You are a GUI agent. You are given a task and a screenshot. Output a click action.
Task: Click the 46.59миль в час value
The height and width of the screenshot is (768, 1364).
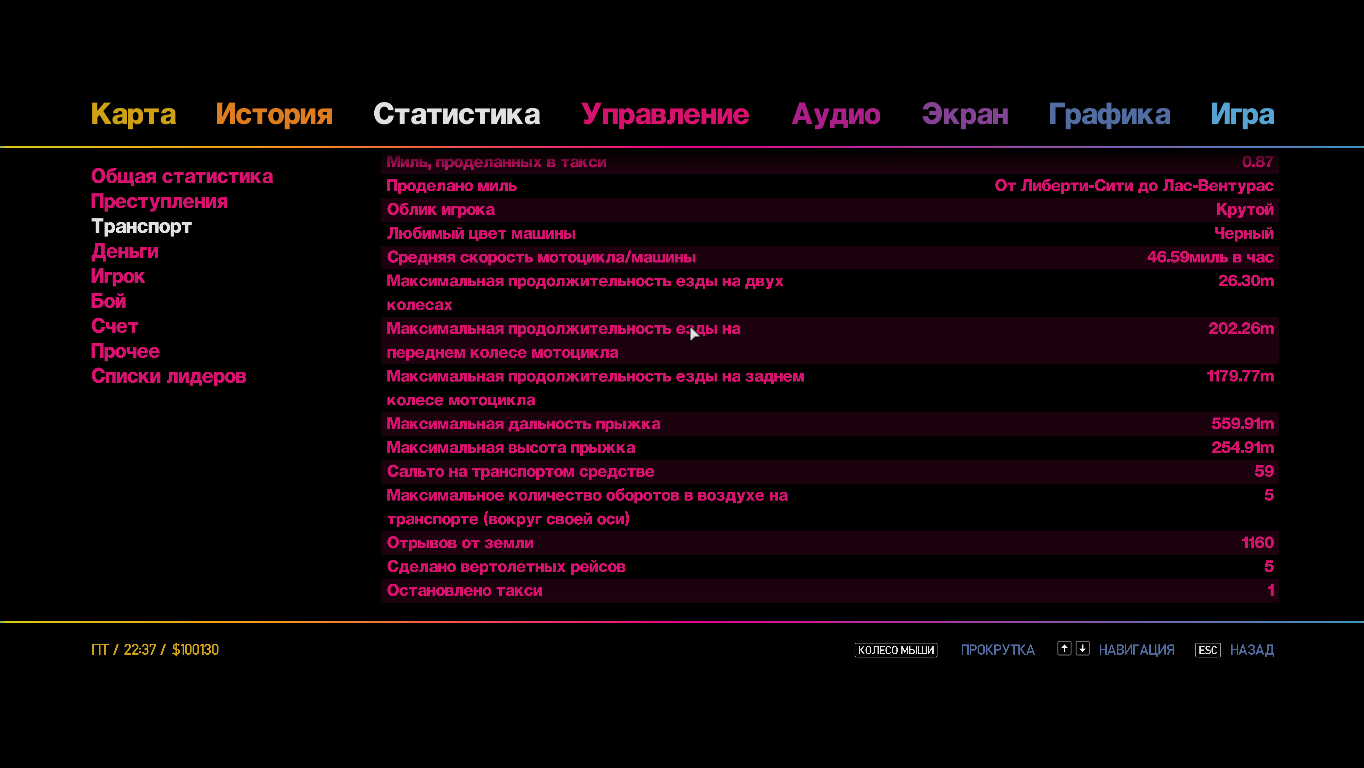point(1210,258)
